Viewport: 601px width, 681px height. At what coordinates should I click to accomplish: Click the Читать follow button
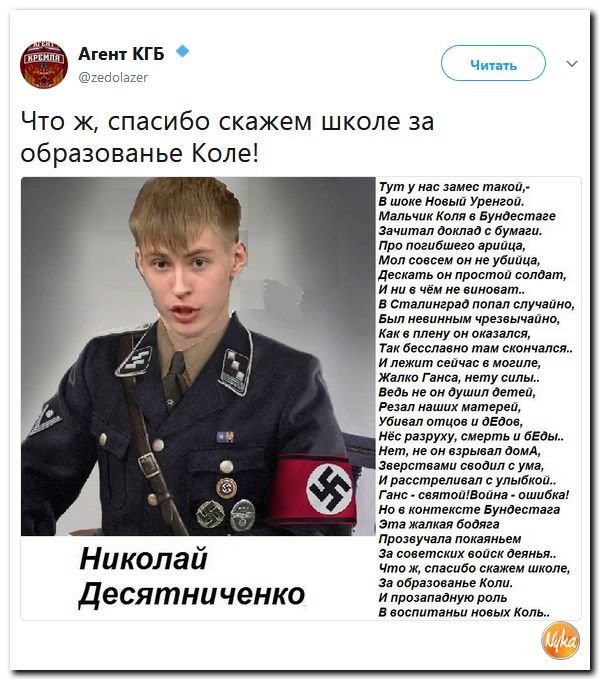[493, 63]
